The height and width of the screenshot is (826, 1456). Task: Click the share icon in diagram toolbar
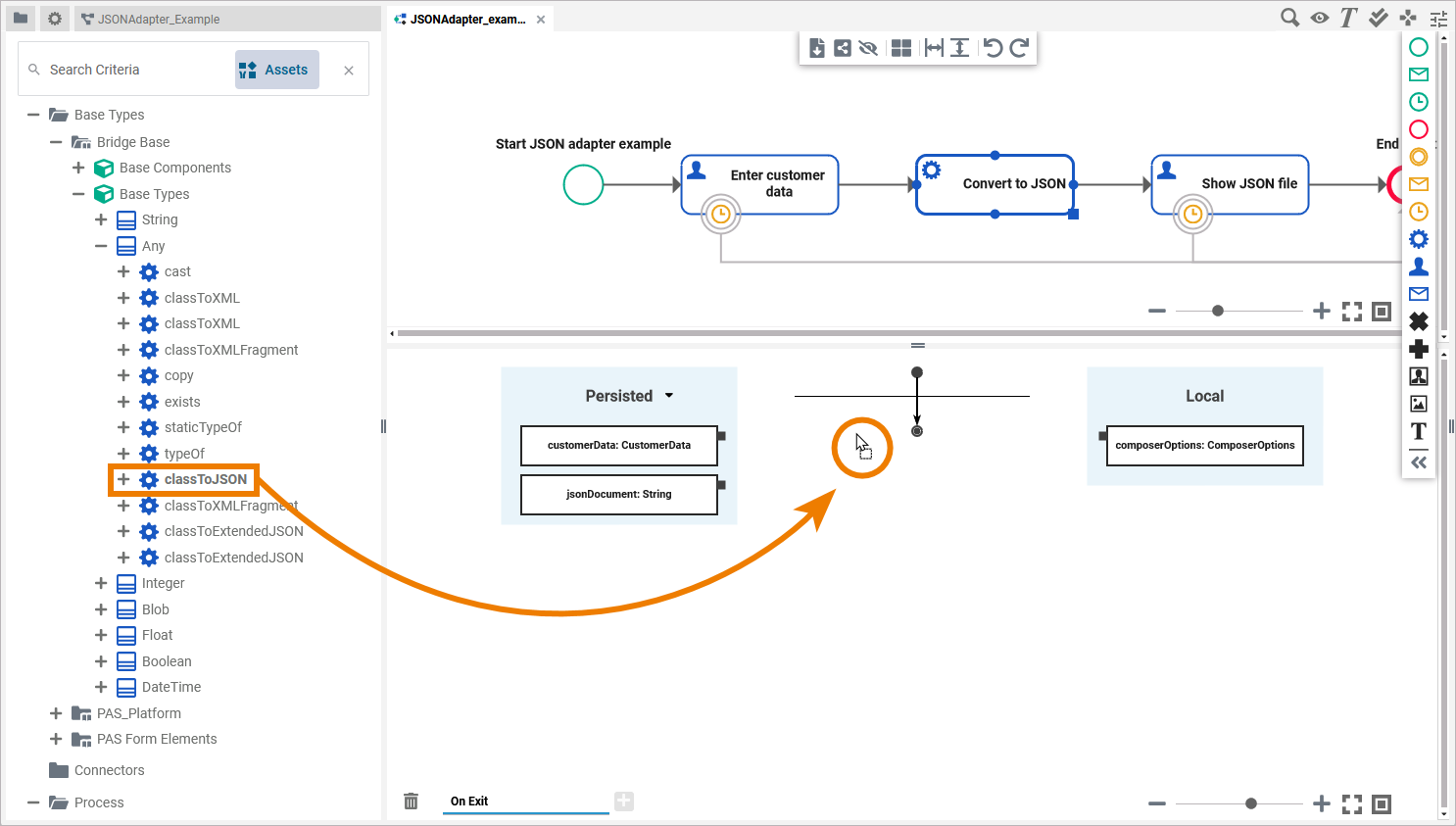click(x=843, y=48)
